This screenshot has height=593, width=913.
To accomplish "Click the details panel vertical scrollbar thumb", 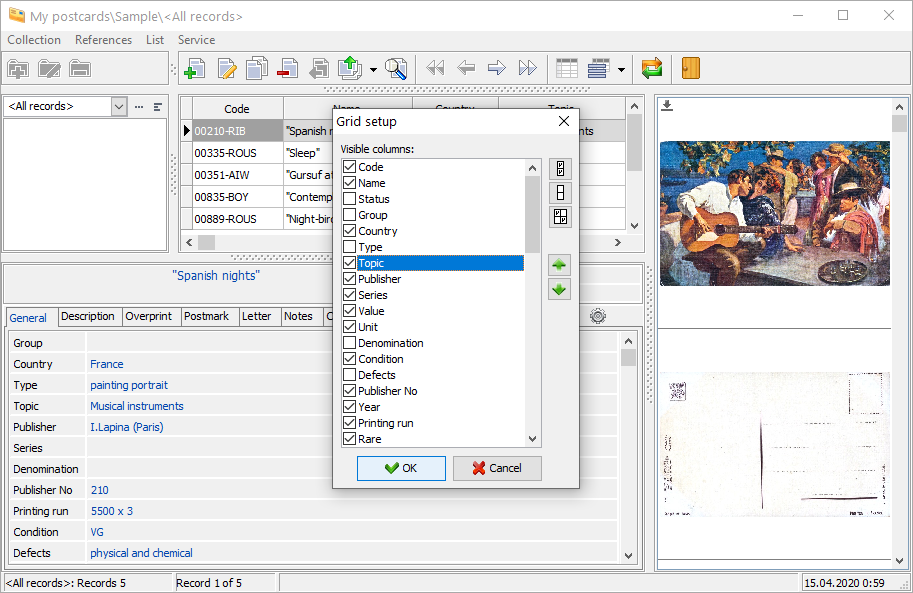I will 628,358.
